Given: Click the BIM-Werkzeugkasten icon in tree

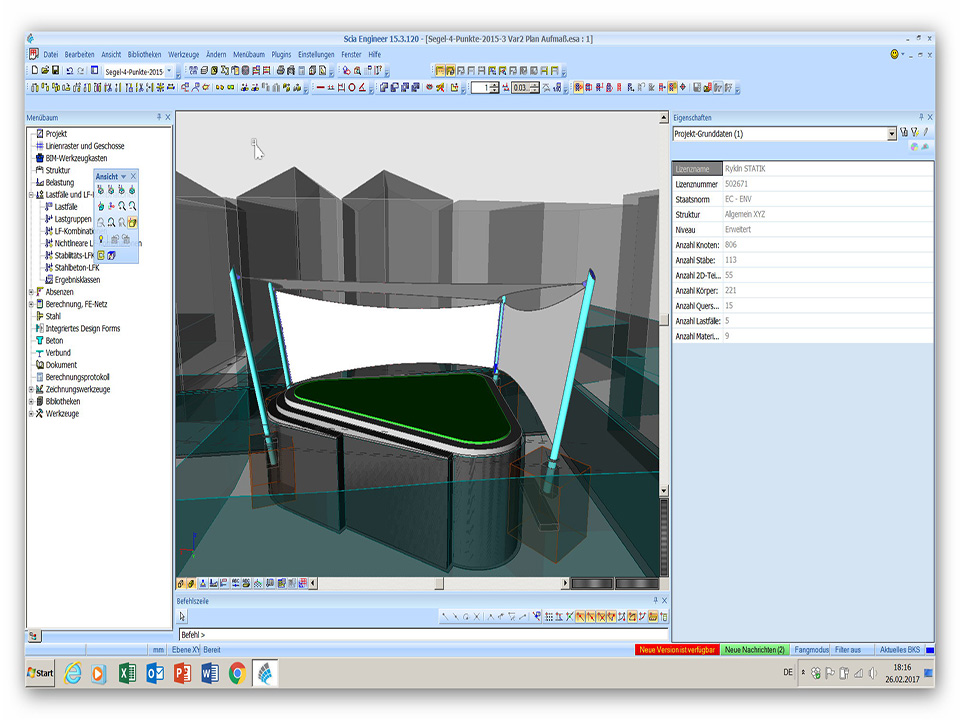Looking at the screenshot, I should (39, 158).
